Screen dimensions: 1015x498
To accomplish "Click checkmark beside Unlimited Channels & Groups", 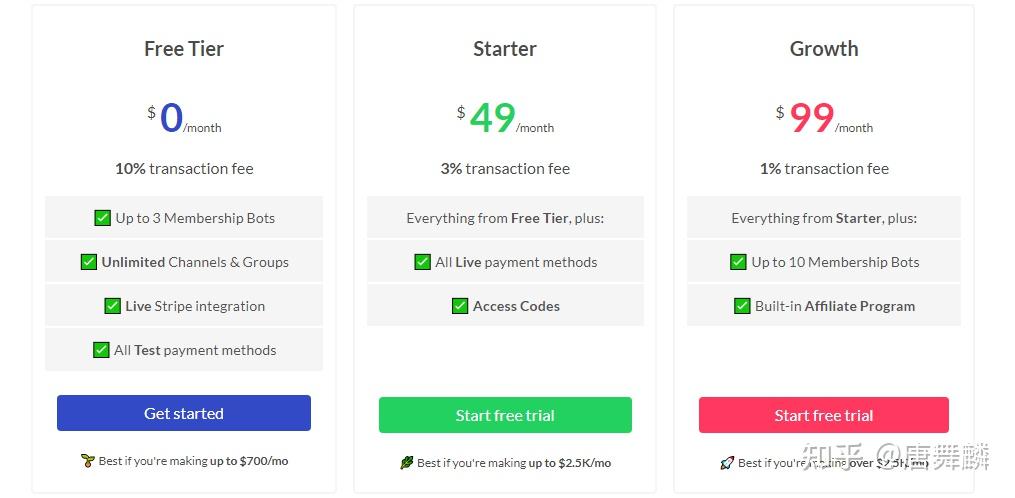I will (89, 262).
